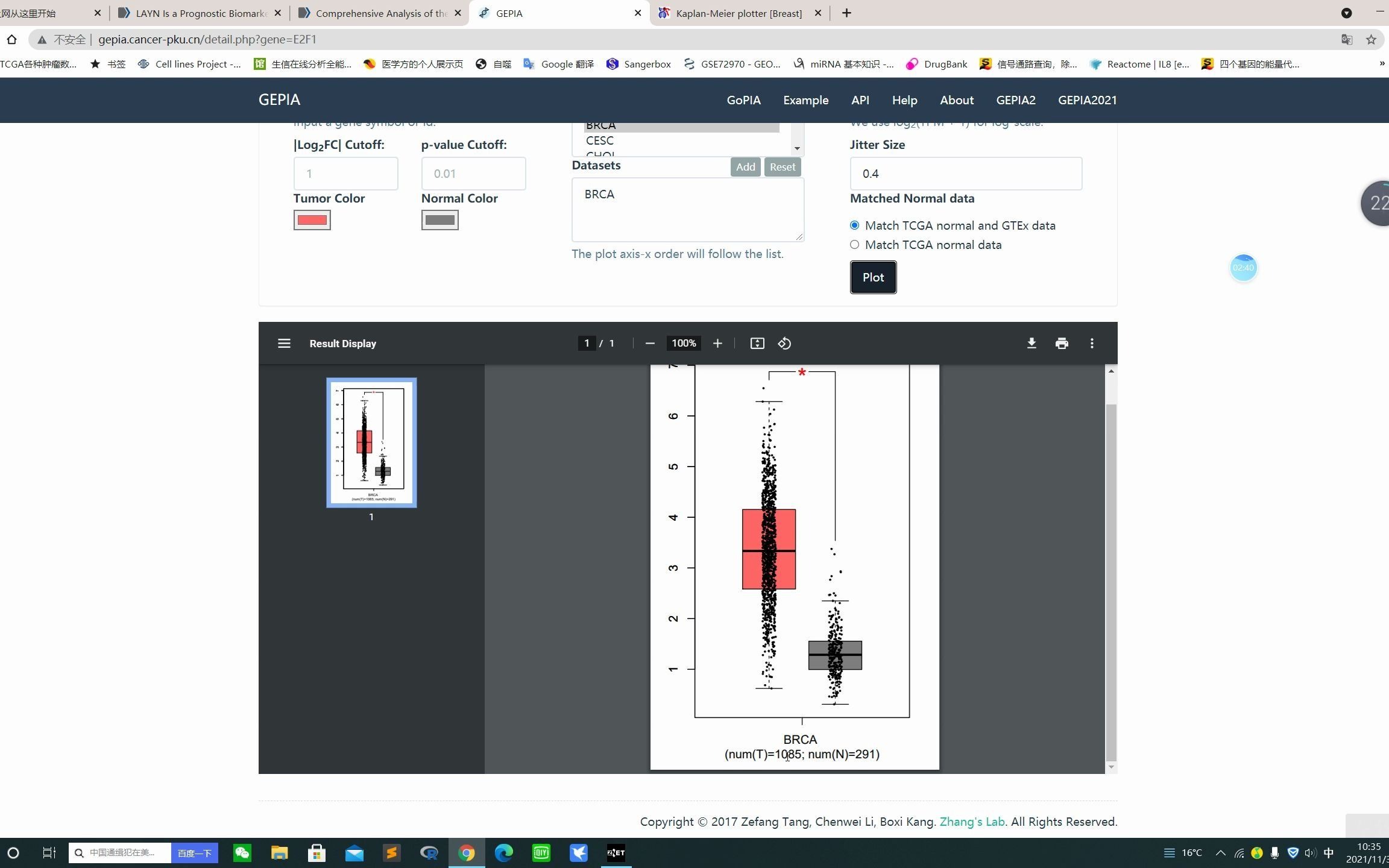Screen dimensions: 1389x868
Task: Click the fit page icon in result display
Action: (x=757, y=343)
